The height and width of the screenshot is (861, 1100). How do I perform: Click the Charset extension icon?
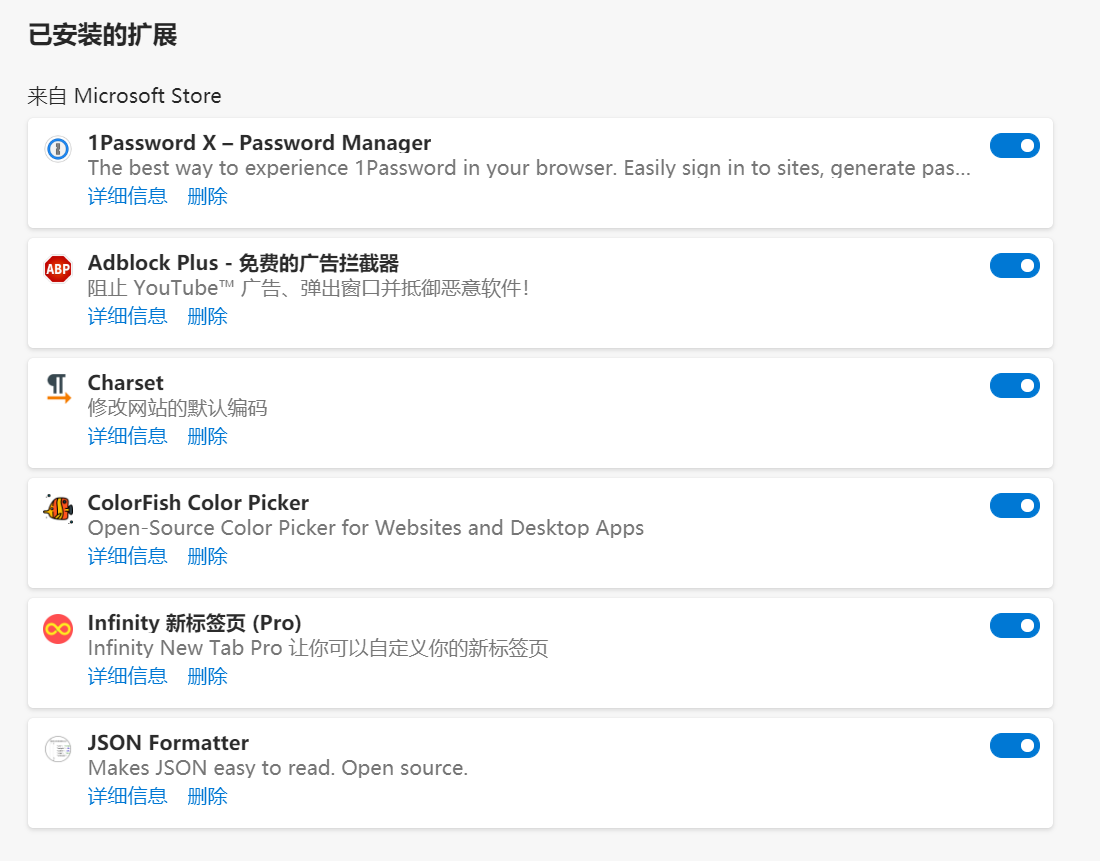58,388
